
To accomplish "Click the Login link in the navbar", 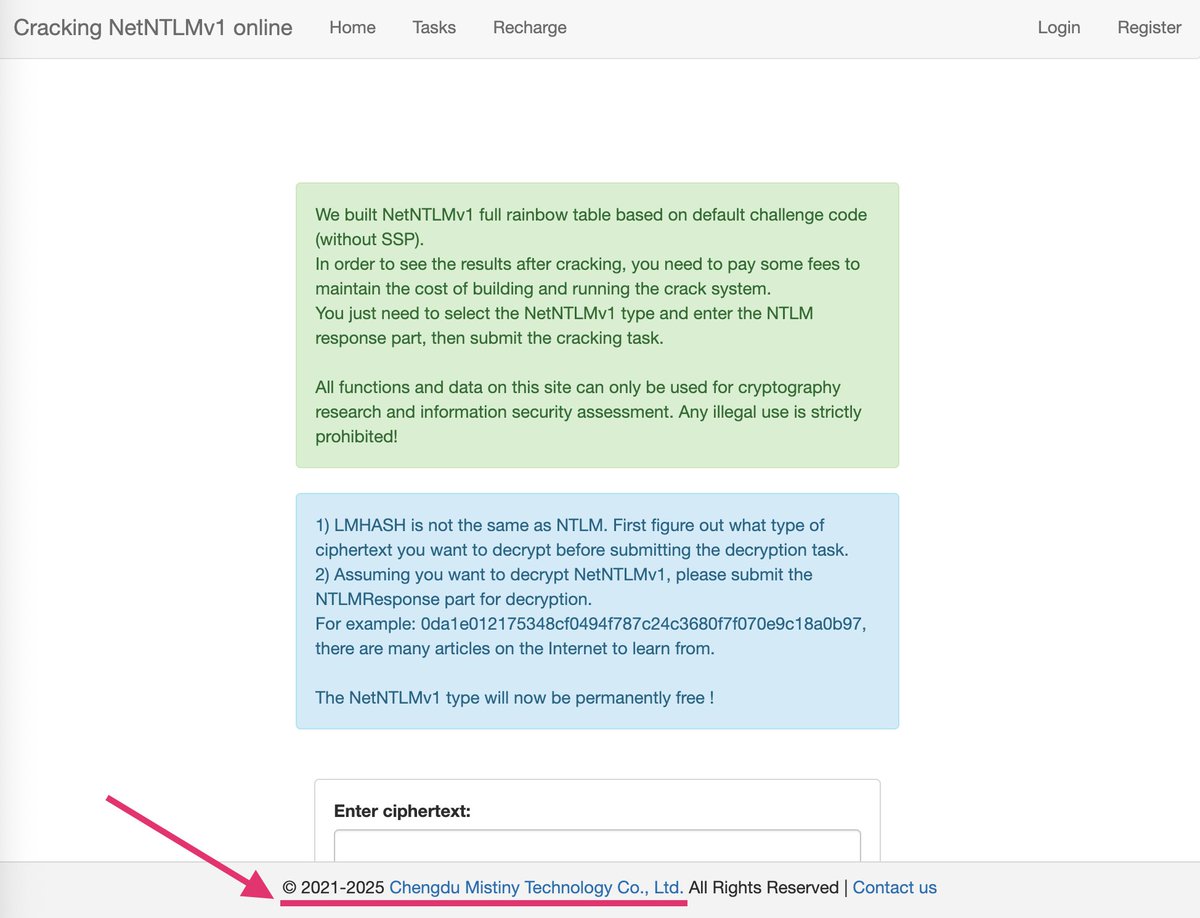I will coord(1059,27).
